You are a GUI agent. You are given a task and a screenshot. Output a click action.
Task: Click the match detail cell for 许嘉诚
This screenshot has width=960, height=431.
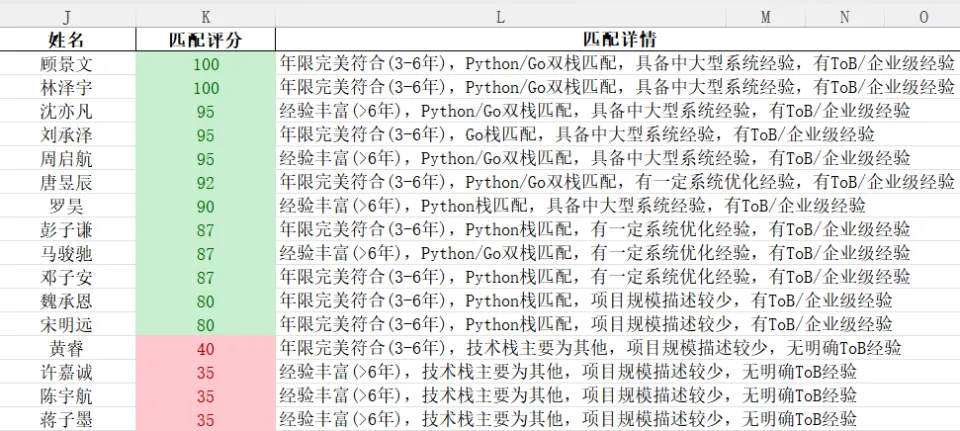click(570, 372)
